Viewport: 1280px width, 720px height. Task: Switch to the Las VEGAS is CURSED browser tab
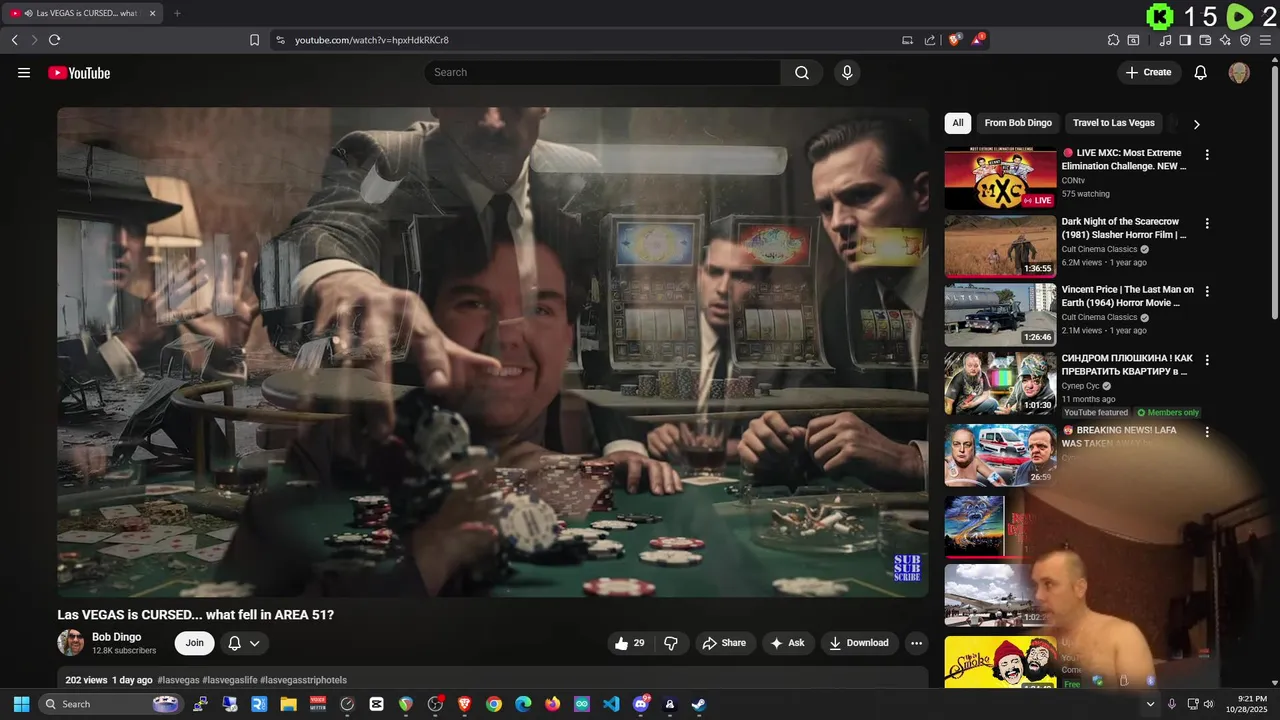[x=82, y=13]
